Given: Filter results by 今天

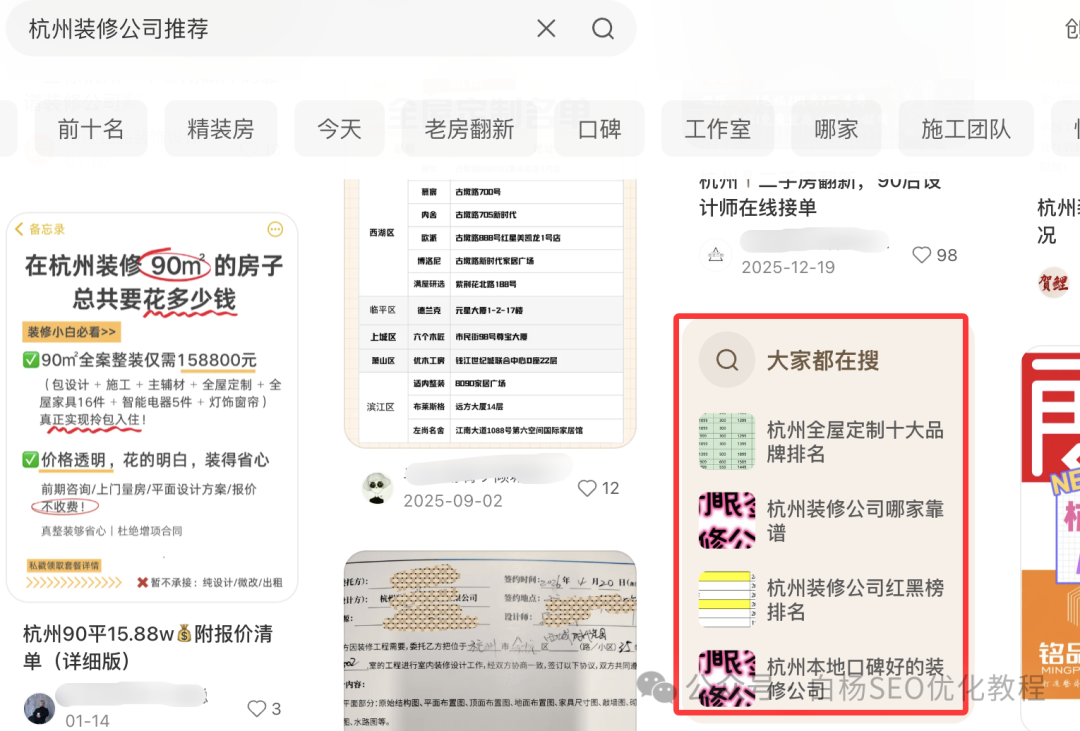Looking at the screenshot, I should pos(340,129).
